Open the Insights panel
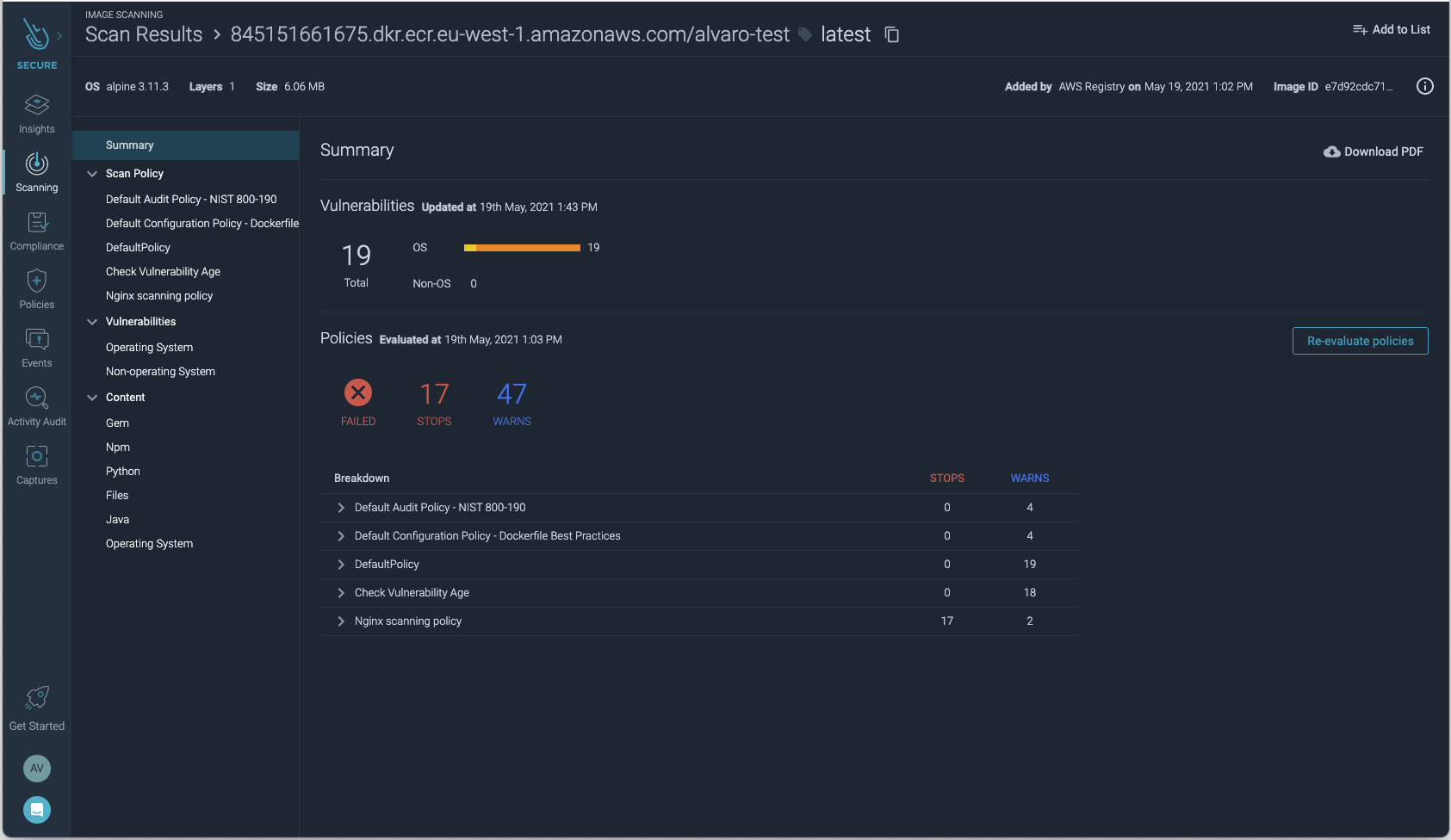 click(x=36, y=113)
